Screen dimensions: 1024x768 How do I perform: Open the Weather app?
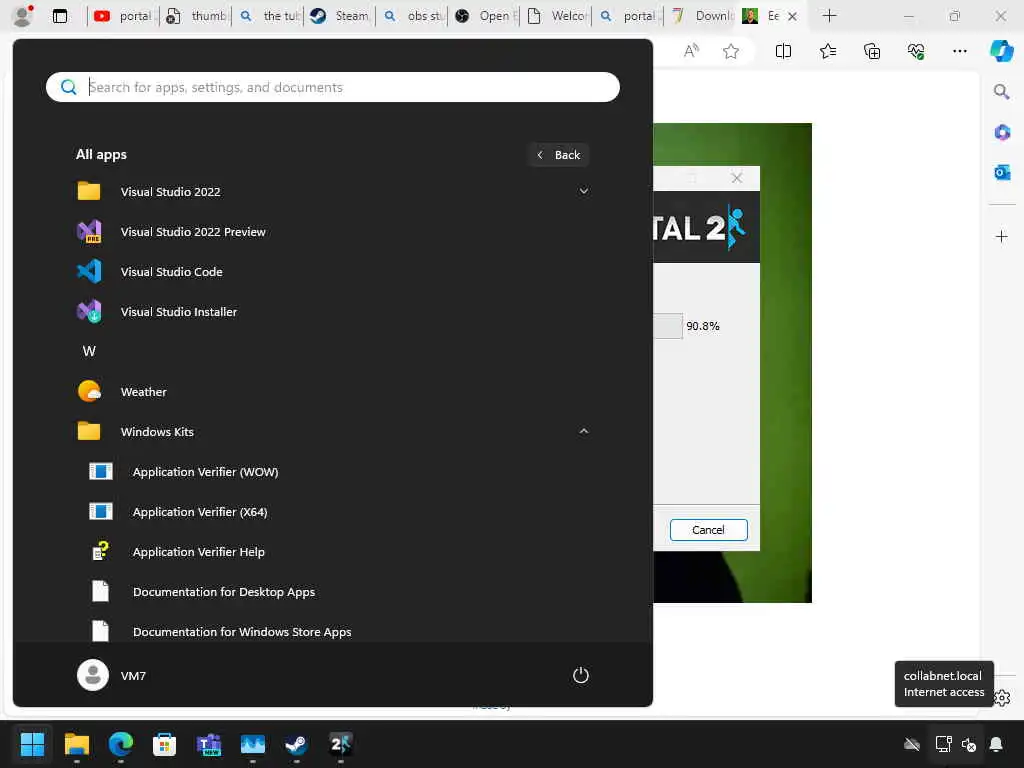333,392
